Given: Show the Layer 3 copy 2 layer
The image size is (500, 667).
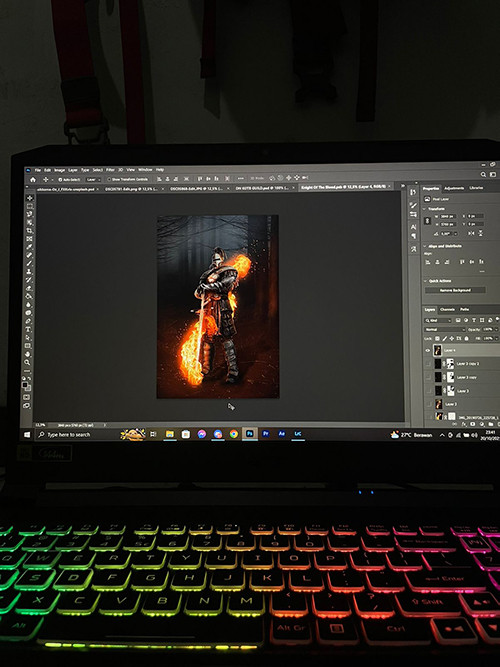Looking at the screenshot, I should 428,364.
